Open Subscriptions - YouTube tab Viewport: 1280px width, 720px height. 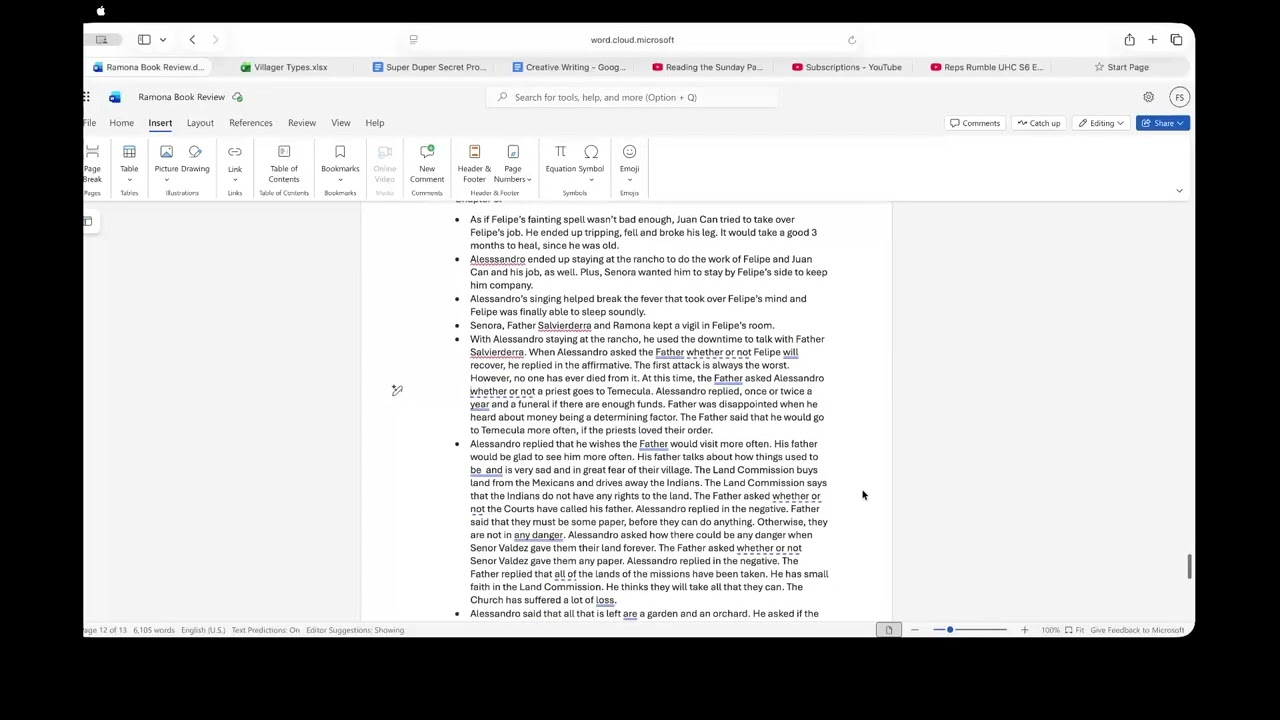(x=846, y=67)
